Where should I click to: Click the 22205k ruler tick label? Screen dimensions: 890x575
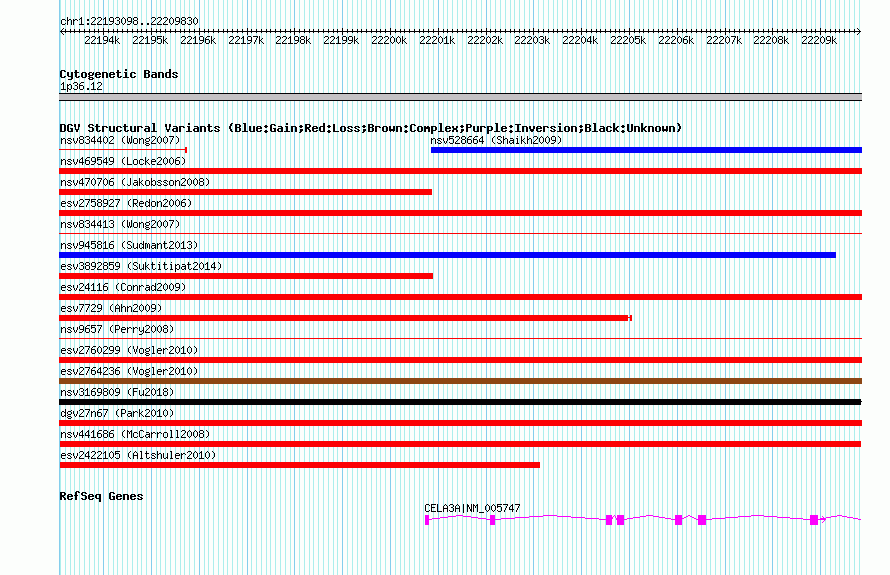[628, 40]
